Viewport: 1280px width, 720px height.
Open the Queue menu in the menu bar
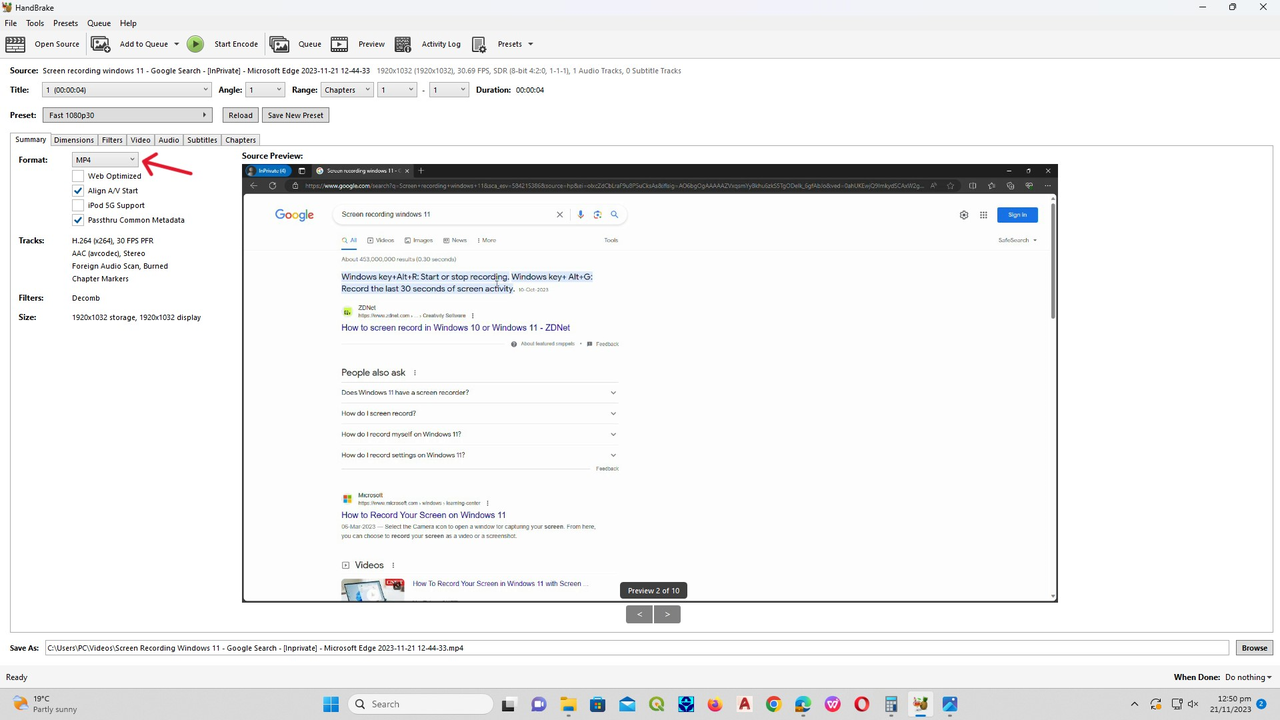coord(99,23)
